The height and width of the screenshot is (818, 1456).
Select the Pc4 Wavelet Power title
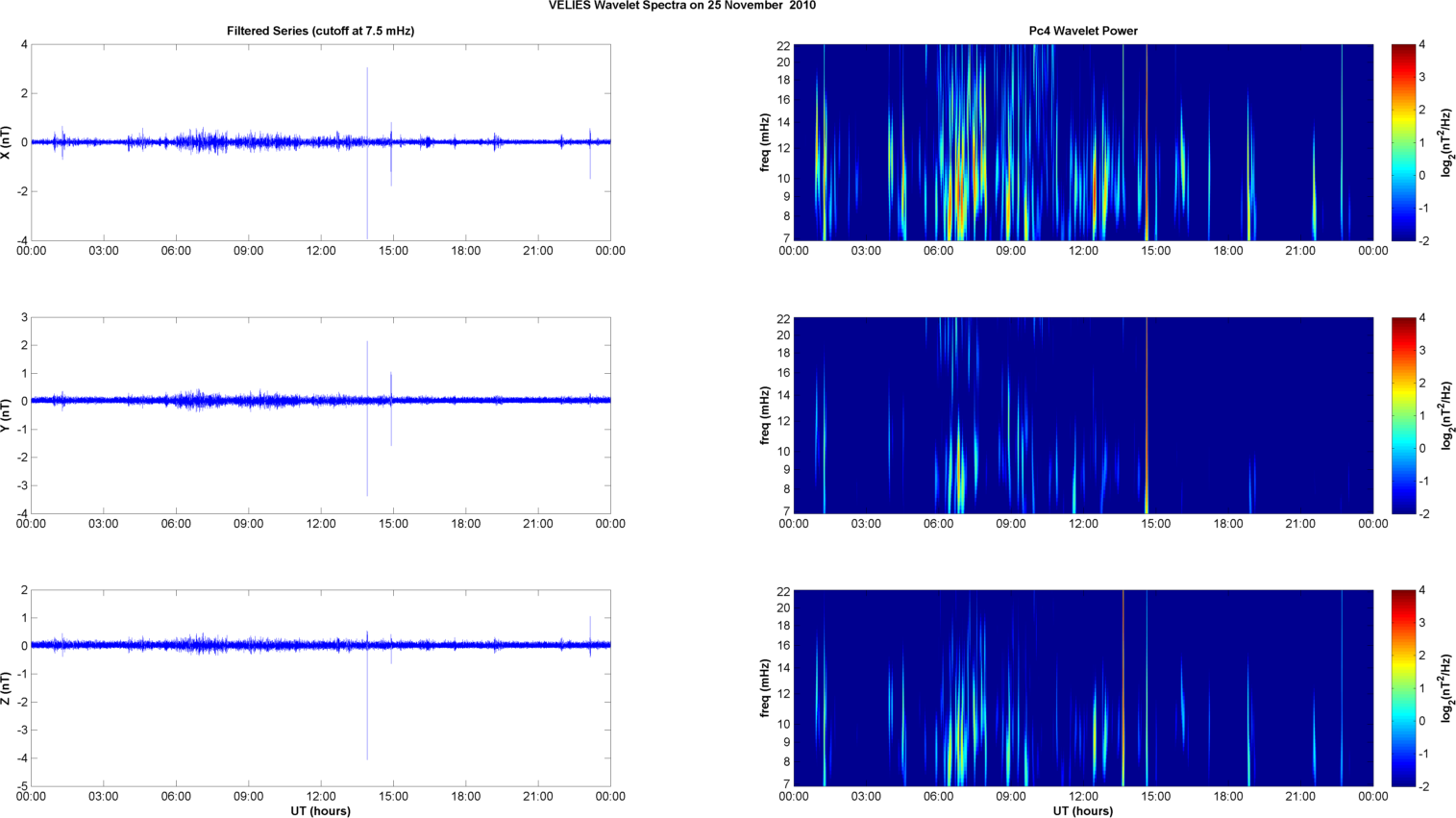coord(1082,31)
